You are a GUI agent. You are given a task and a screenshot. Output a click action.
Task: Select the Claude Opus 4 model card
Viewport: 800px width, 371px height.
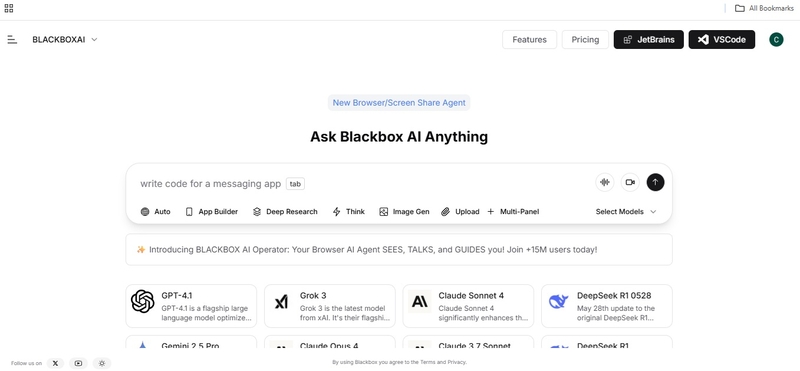click(x=330, y=342)
